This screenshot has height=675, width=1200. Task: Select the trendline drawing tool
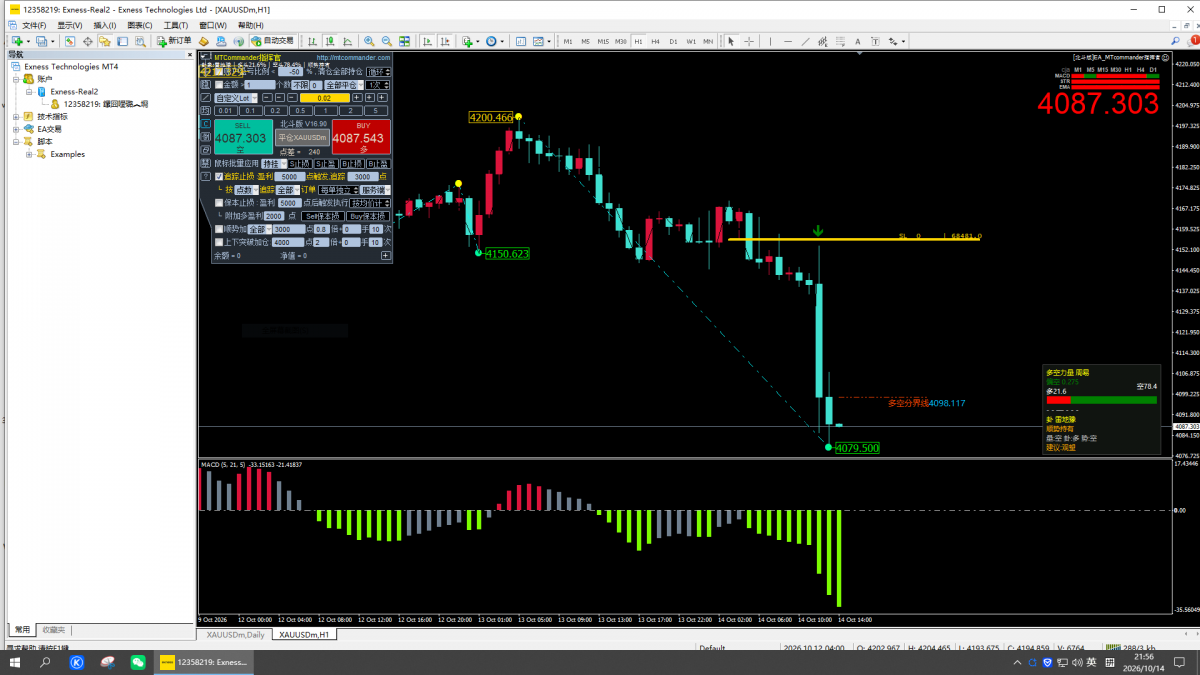coord(807,41)
